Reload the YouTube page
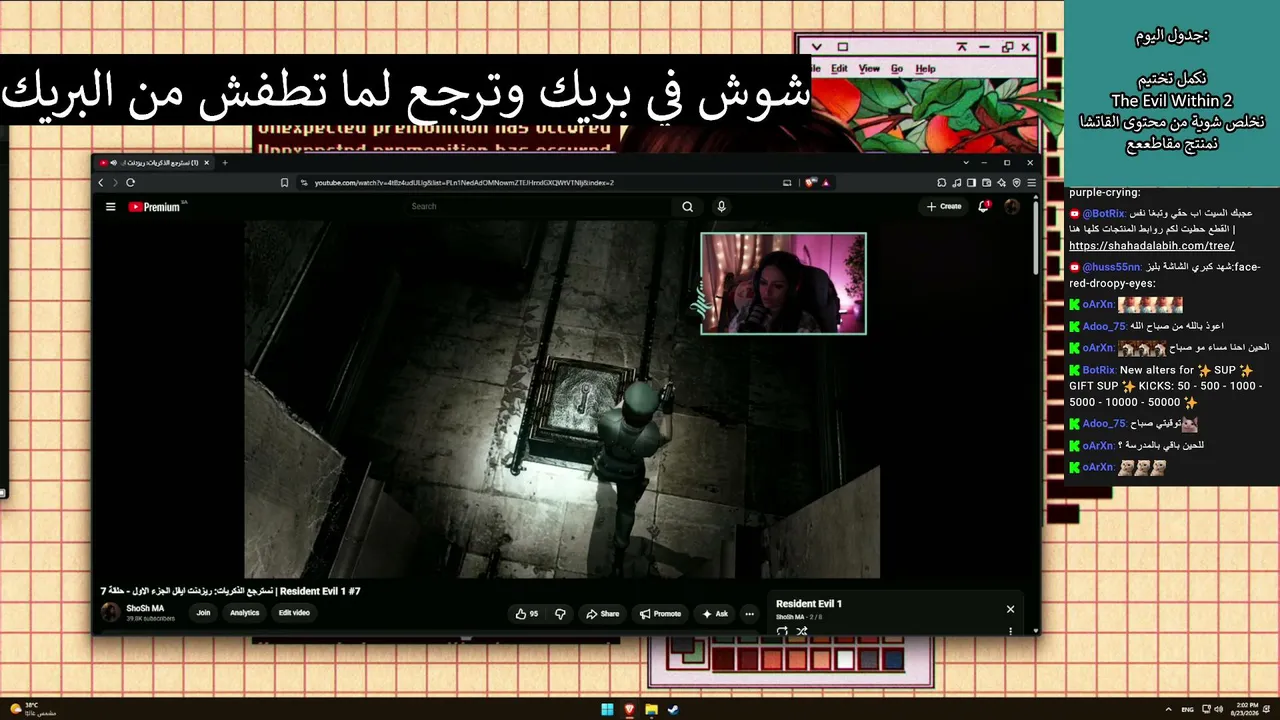 (x=130, y=183)
